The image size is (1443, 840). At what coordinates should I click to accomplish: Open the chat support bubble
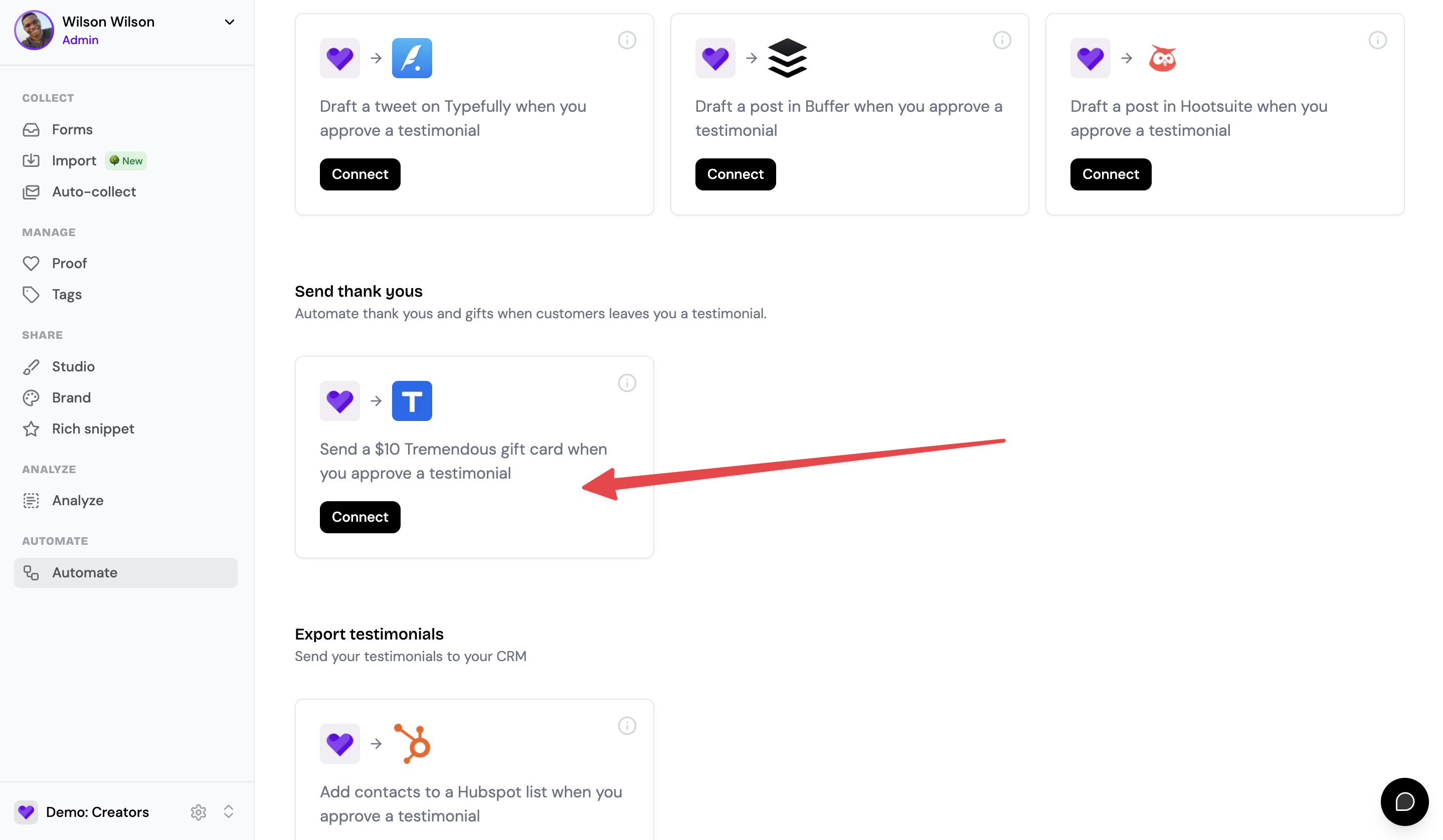click(1404, 802)
